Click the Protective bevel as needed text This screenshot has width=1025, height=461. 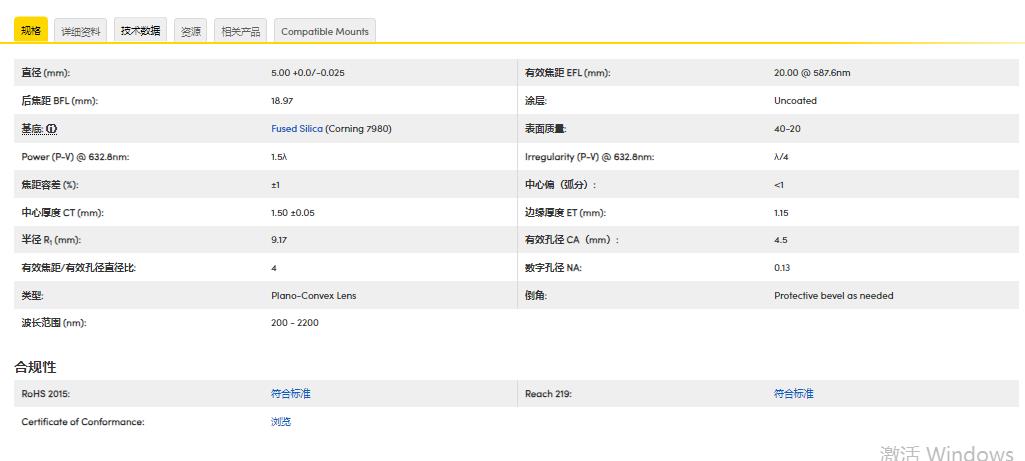833,296
